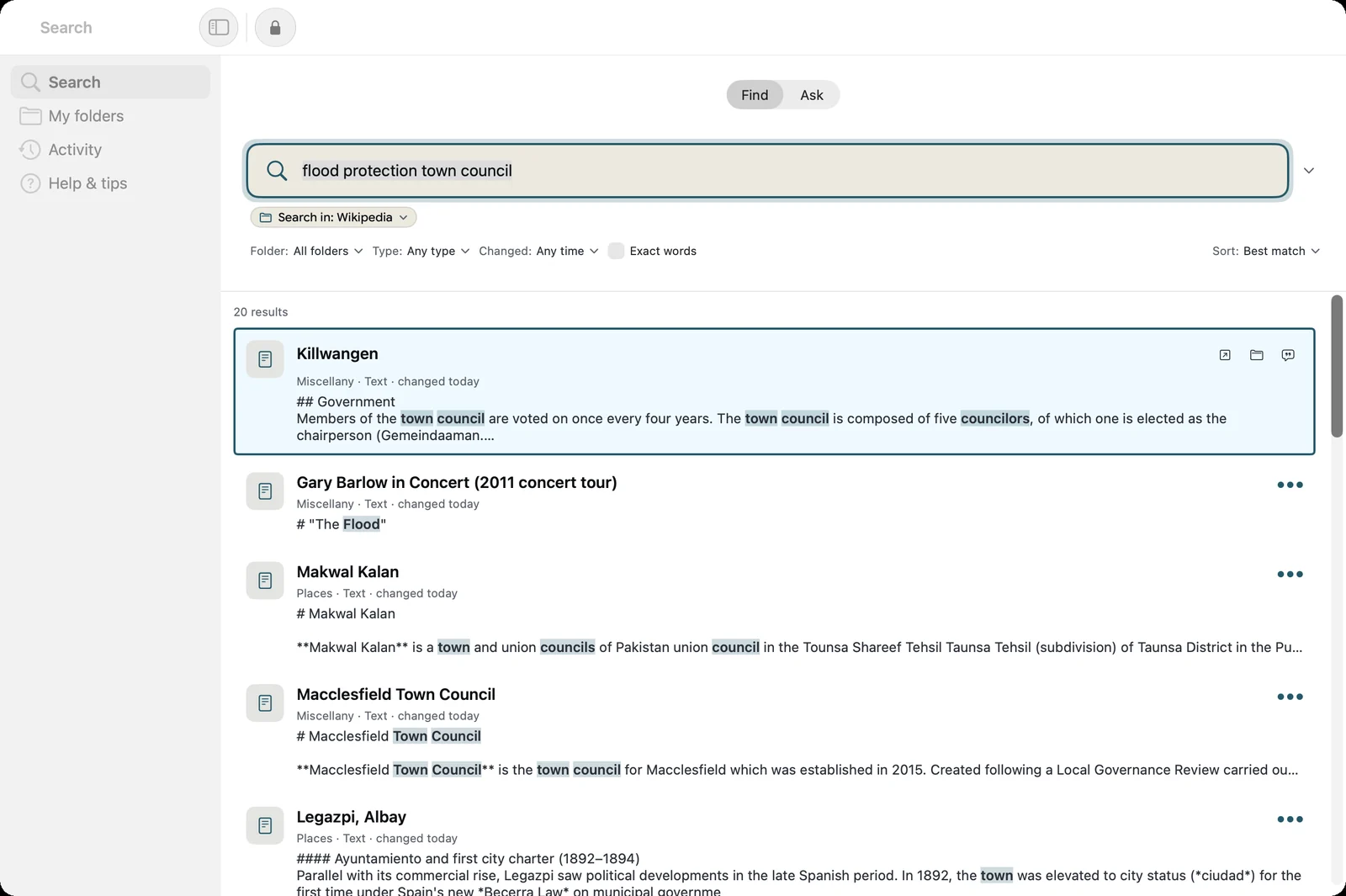
Task: Open more options for Makwal Kalan result
Action: coord(1290,574)
